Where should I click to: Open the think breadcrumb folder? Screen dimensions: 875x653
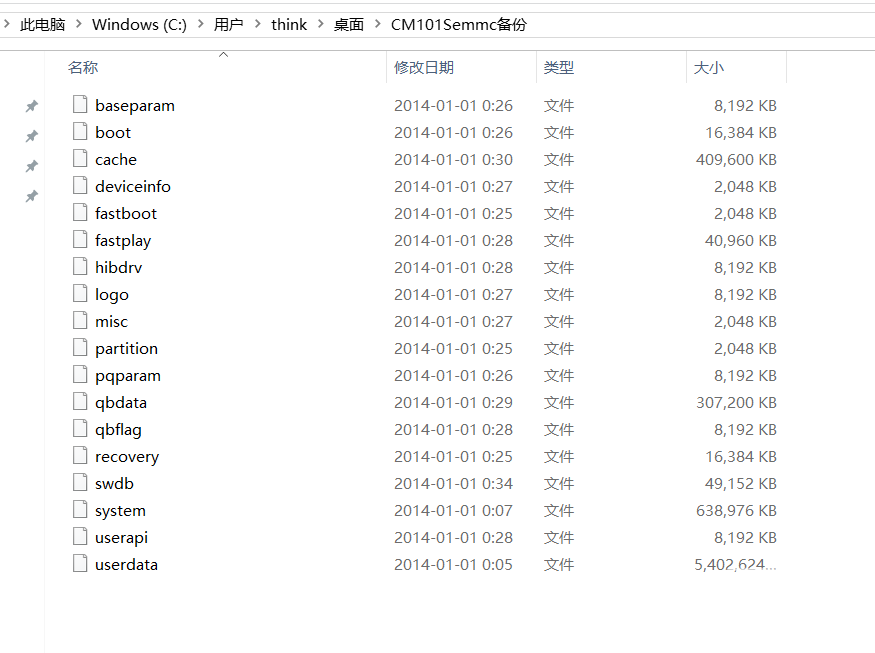(x=289, y=25)
